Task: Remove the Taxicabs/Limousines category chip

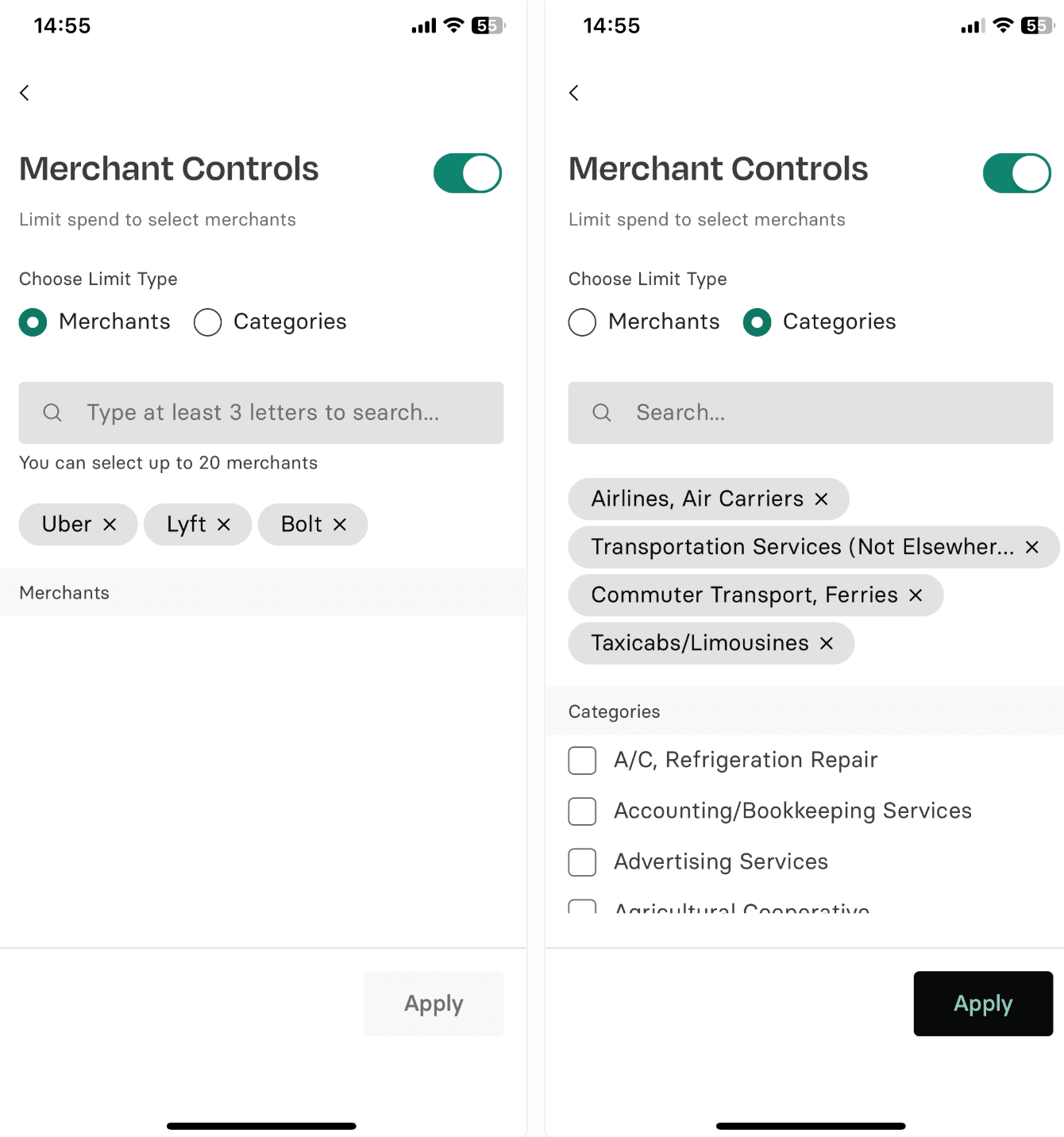Action: 826,643
